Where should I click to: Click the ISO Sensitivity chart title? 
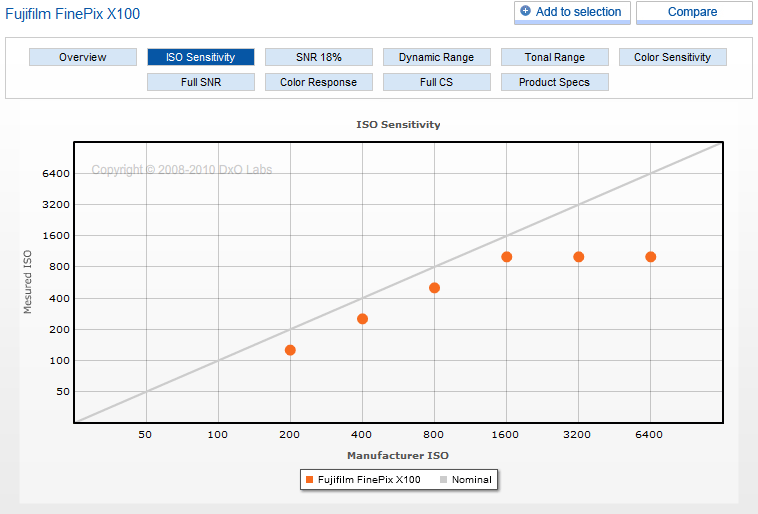398,125
